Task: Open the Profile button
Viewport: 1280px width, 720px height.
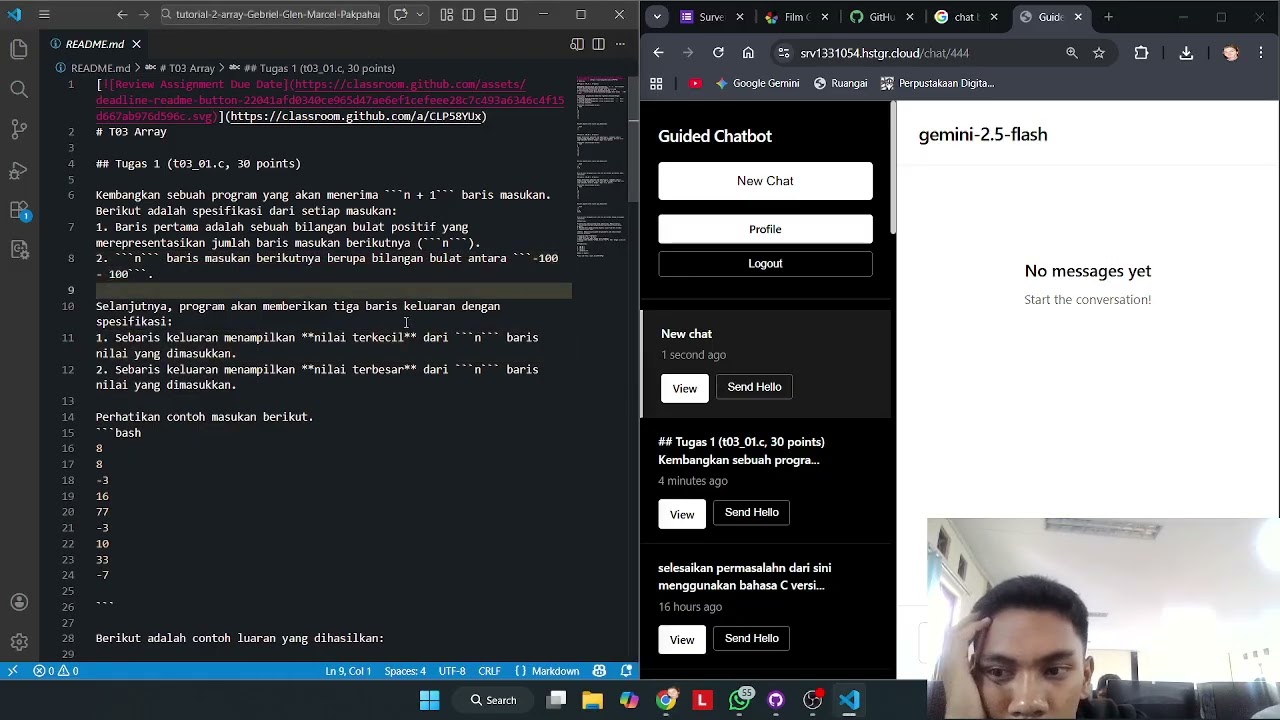Action: tap(765, 229)
